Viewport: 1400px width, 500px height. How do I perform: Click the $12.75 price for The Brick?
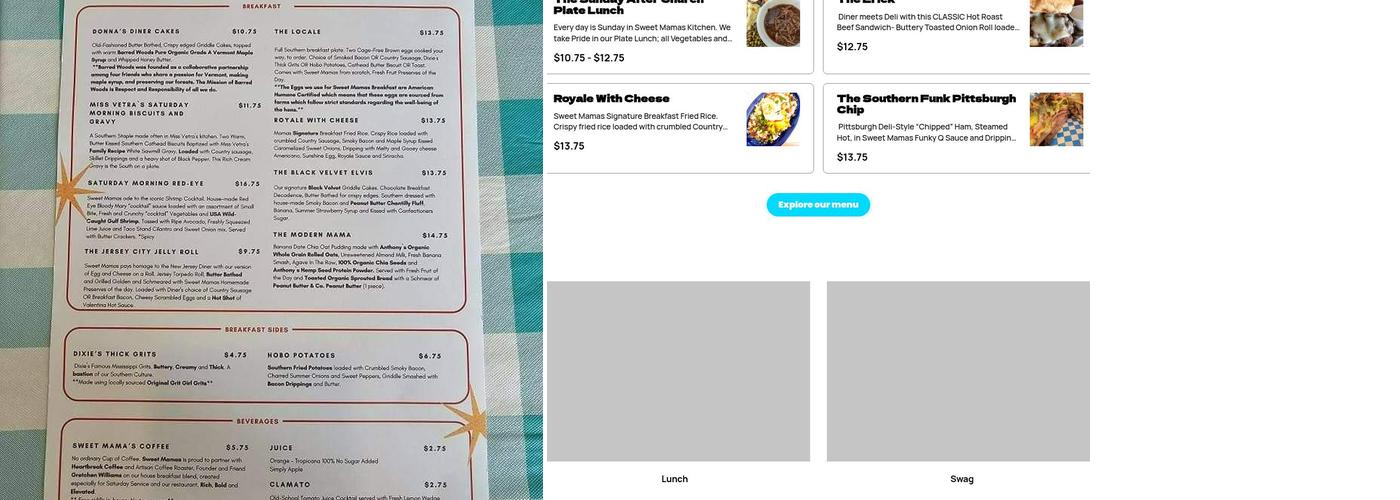852,47
